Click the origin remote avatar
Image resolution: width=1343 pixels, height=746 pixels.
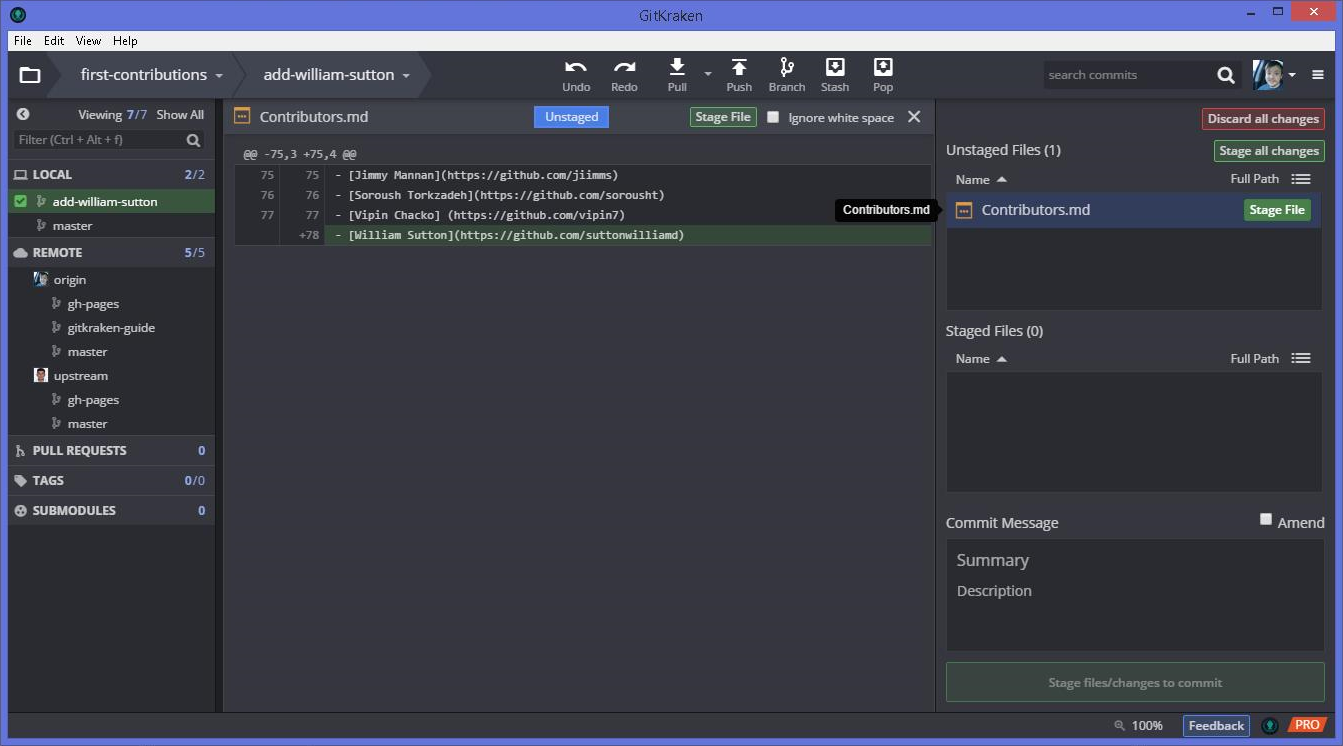tap(41, 280)
